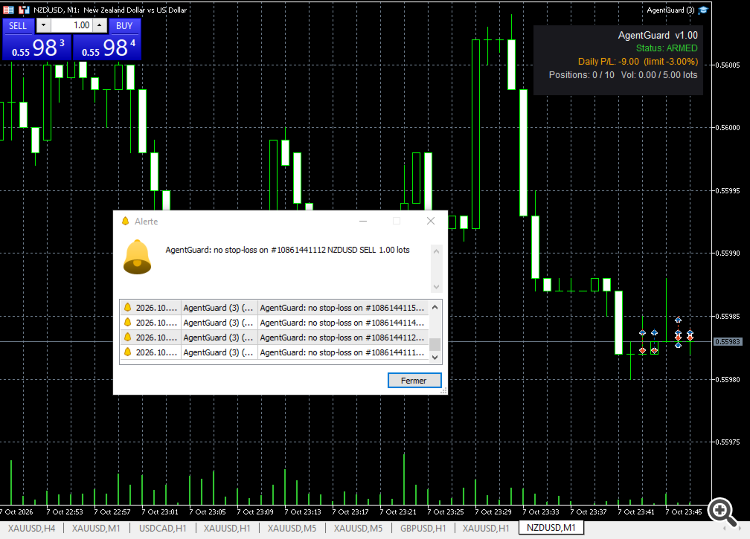The height and width of the screenshot is (539, 750).
Task: Switch to USDCAD,H1 chart tab
Action: (x=163, y=528)
